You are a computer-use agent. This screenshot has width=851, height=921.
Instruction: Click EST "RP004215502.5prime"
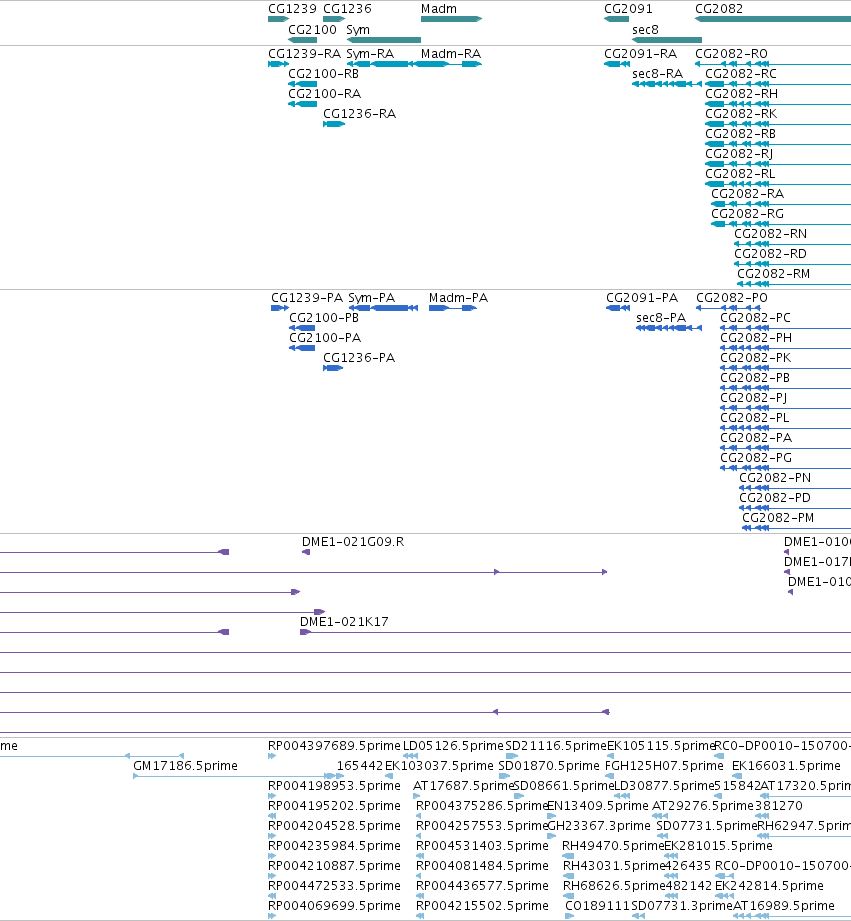coord(482,906)
